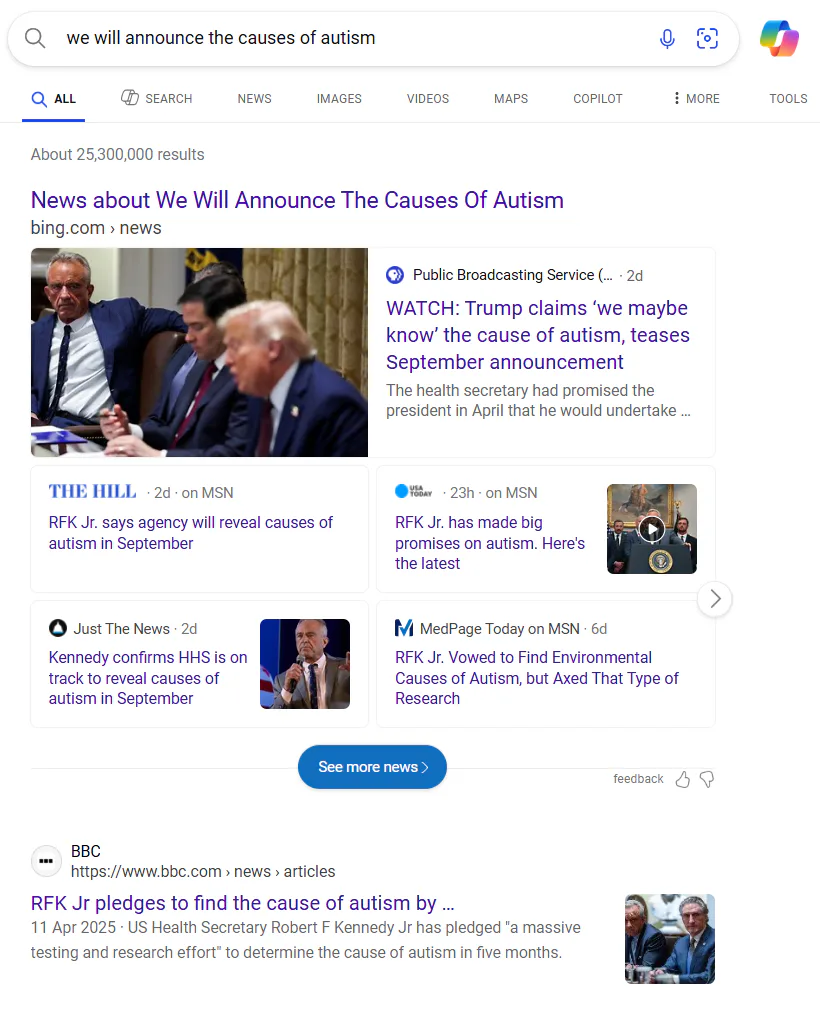The image size is (820, 1009).
Task: Play the USA Today video thumbnail
Action: (651, 529)
